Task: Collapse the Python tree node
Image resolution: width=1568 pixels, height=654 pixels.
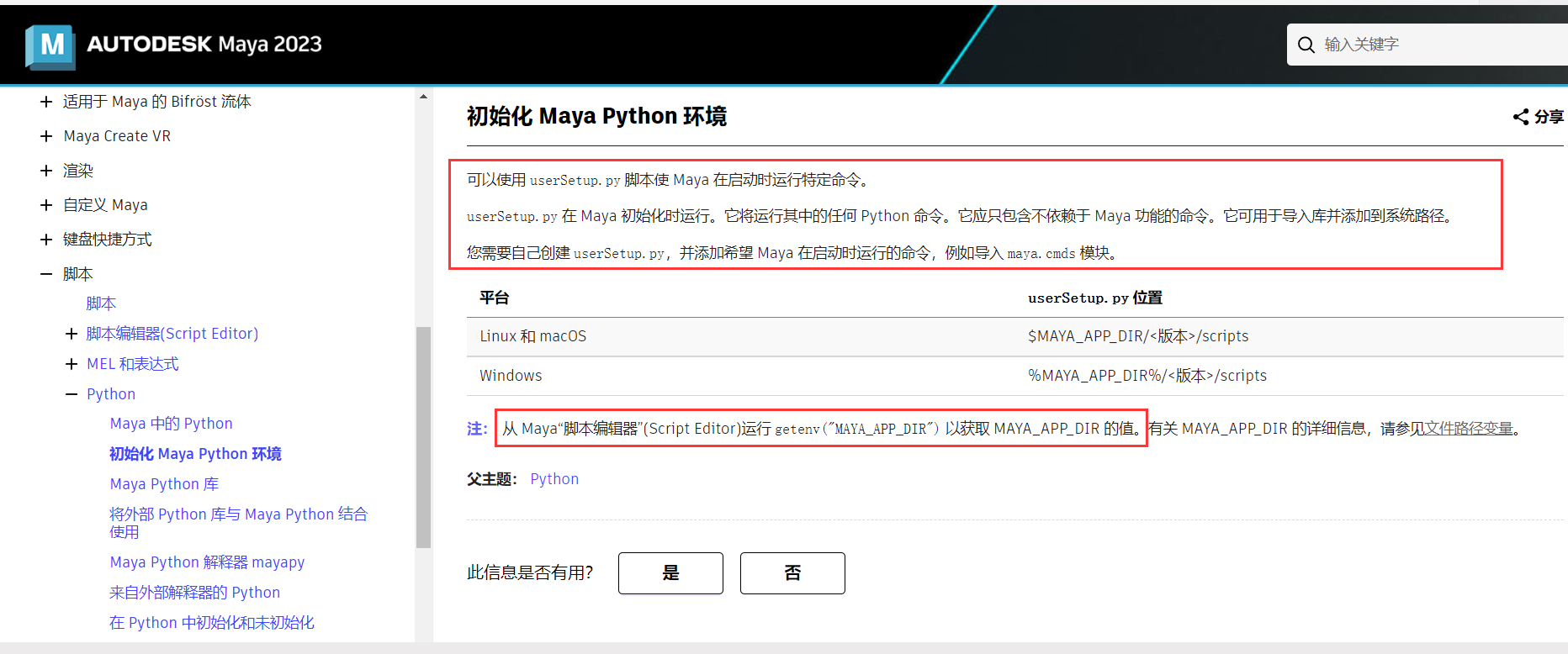Action: pos(72,394)
